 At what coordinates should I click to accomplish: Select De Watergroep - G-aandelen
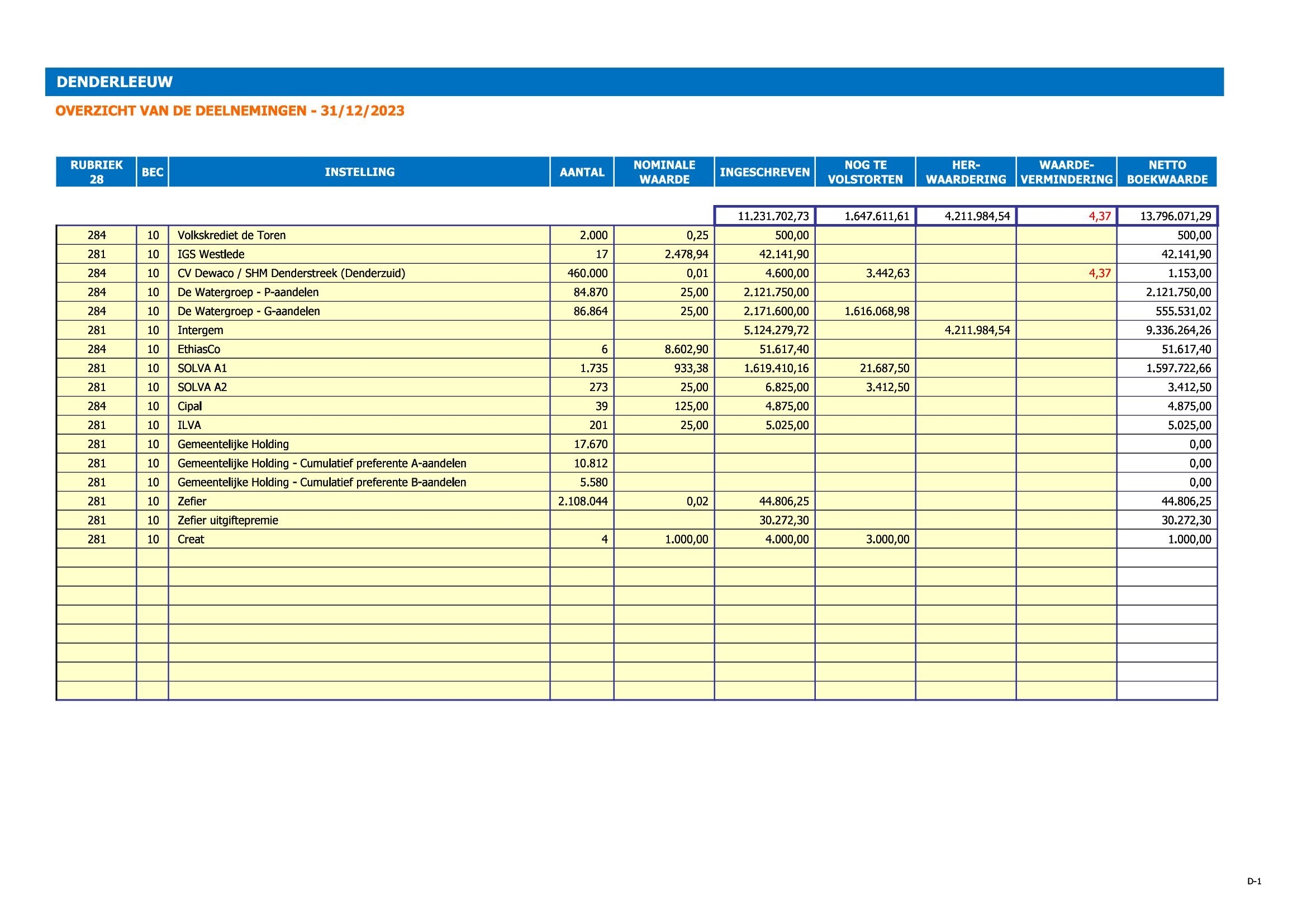[359, 311]
